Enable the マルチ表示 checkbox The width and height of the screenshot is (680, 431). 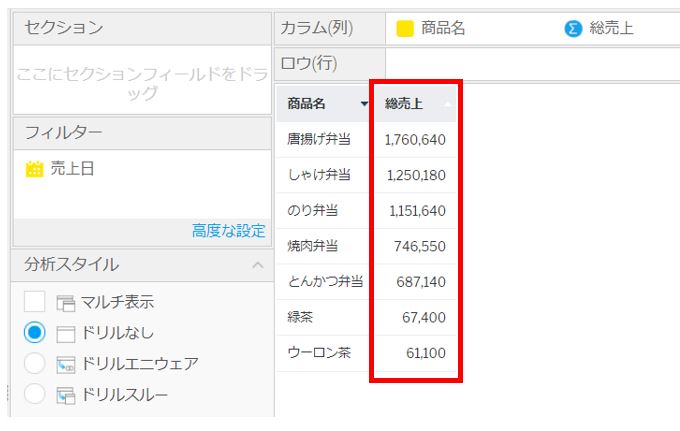(35, 302)
